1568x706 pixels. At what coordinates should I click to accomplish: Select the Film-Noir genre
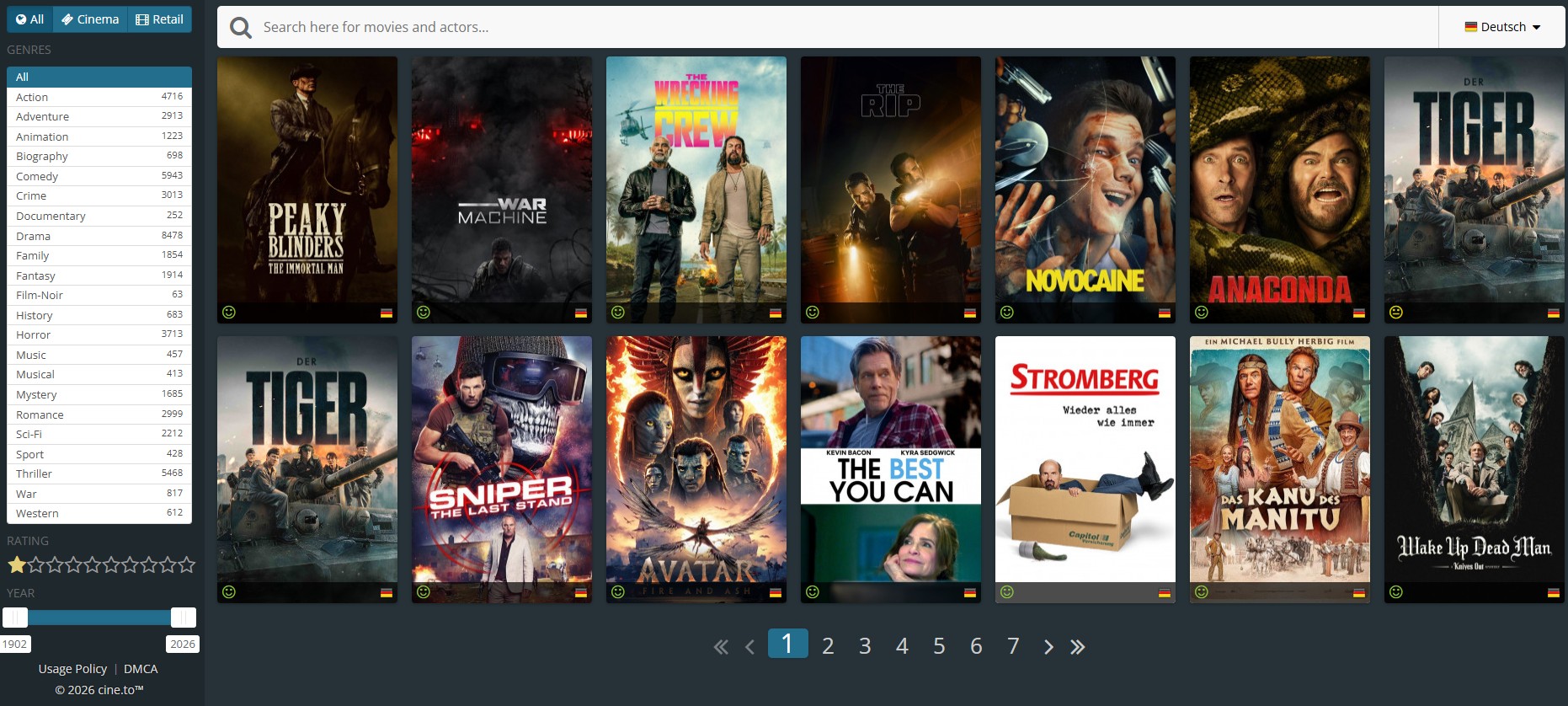pyautogui.click(x=99, y=295)
